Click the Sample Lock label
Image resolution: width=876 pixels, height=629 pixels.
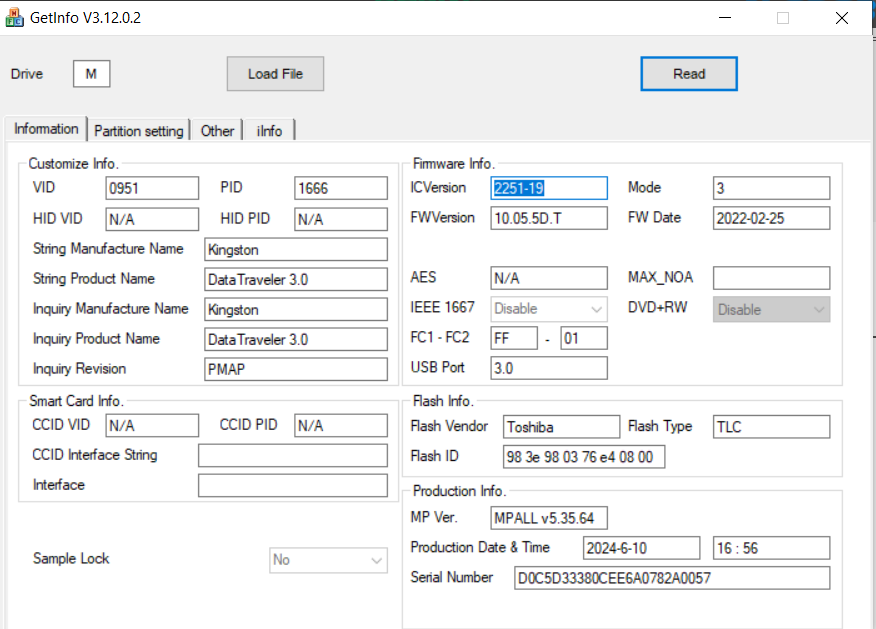[71, 559]
